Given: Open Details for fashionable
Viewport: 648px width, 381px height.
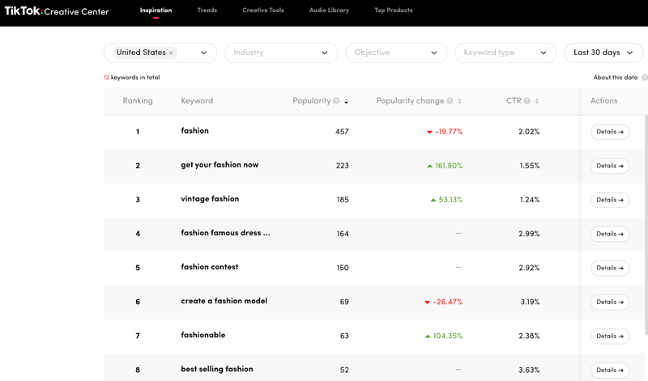Looking at the screenshot, I should coord(610,336).
